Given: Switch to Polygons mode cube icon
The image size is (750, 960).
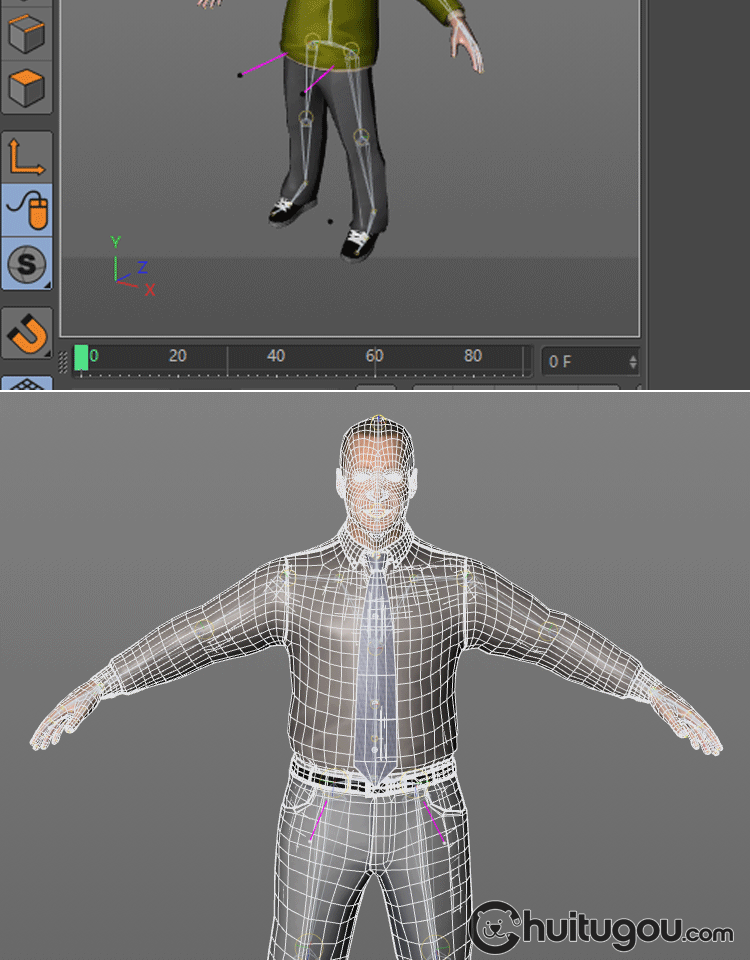Looking at the screenshot, I should coord(26,88).
